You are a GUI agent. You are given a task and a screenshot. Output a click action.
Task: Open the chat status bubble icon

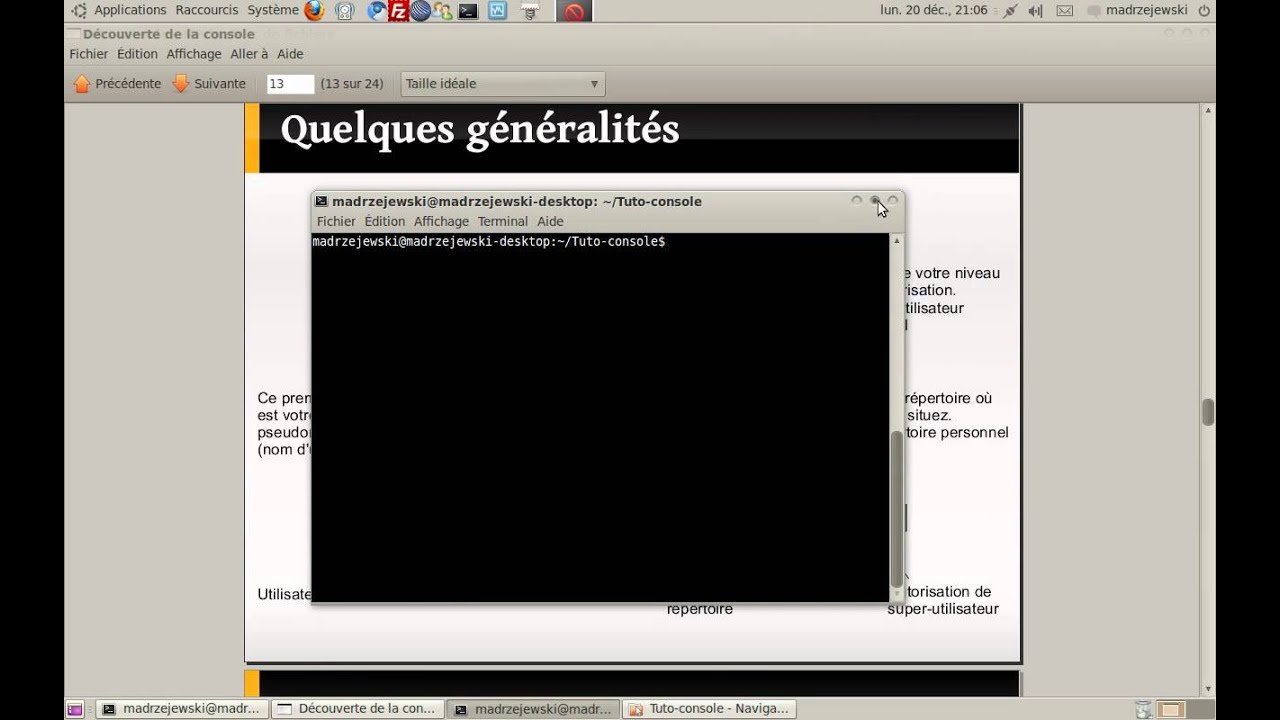pyautogui.click(x=1094, y=10)
